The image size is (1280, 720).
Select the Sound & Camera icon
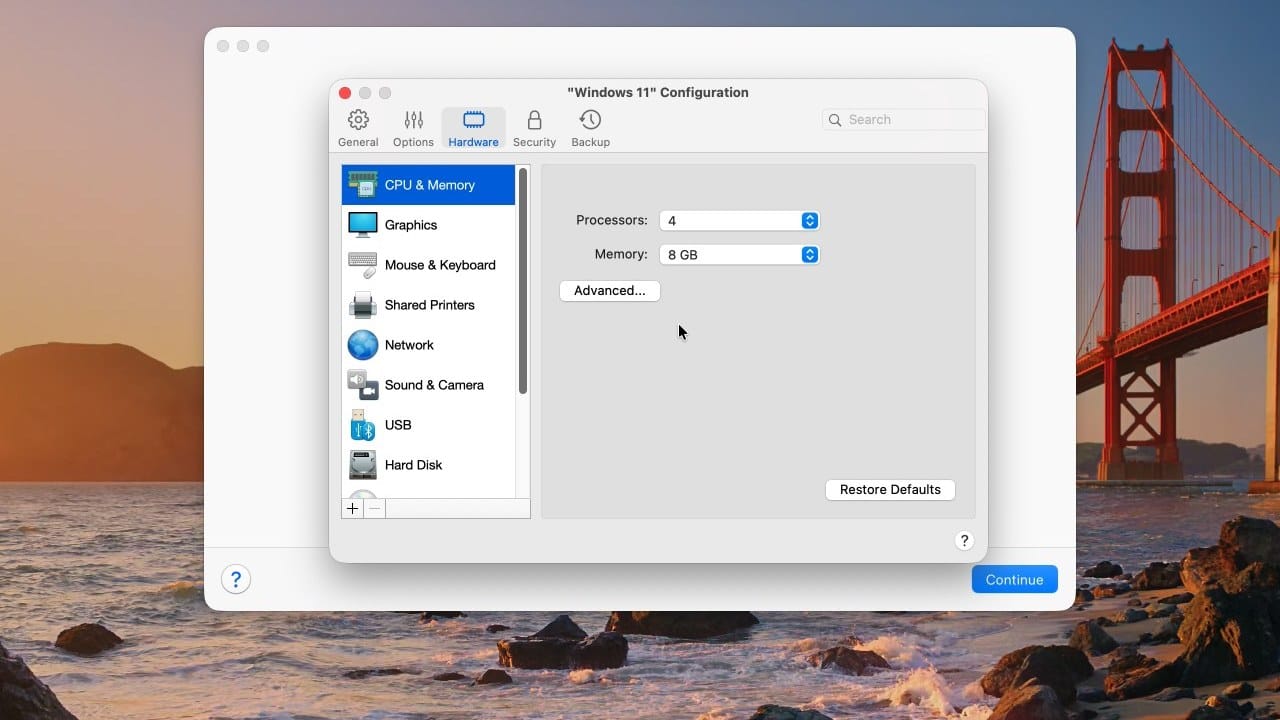(362, 385)
